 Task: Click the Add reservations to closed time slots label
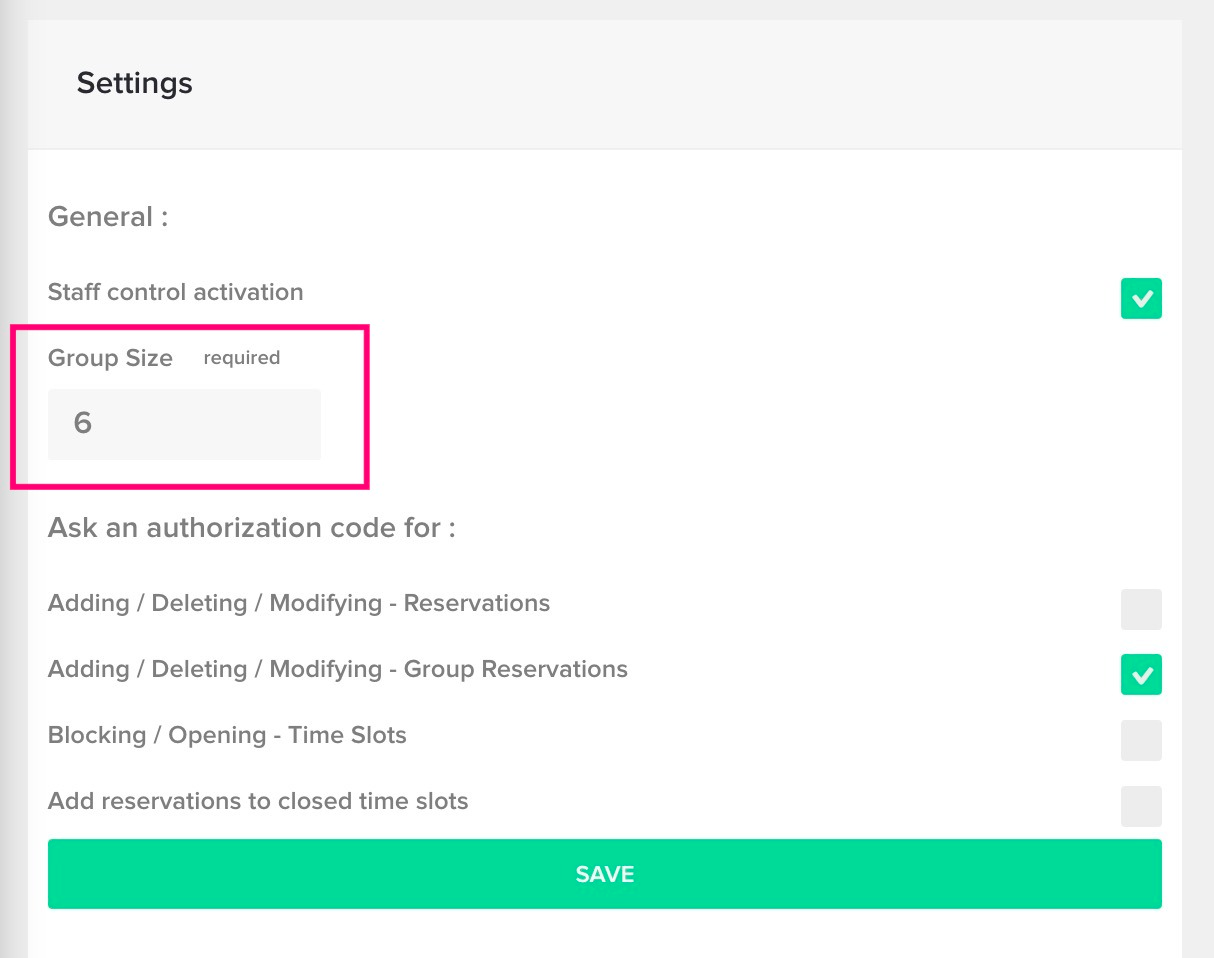click(x=258, y=801)
